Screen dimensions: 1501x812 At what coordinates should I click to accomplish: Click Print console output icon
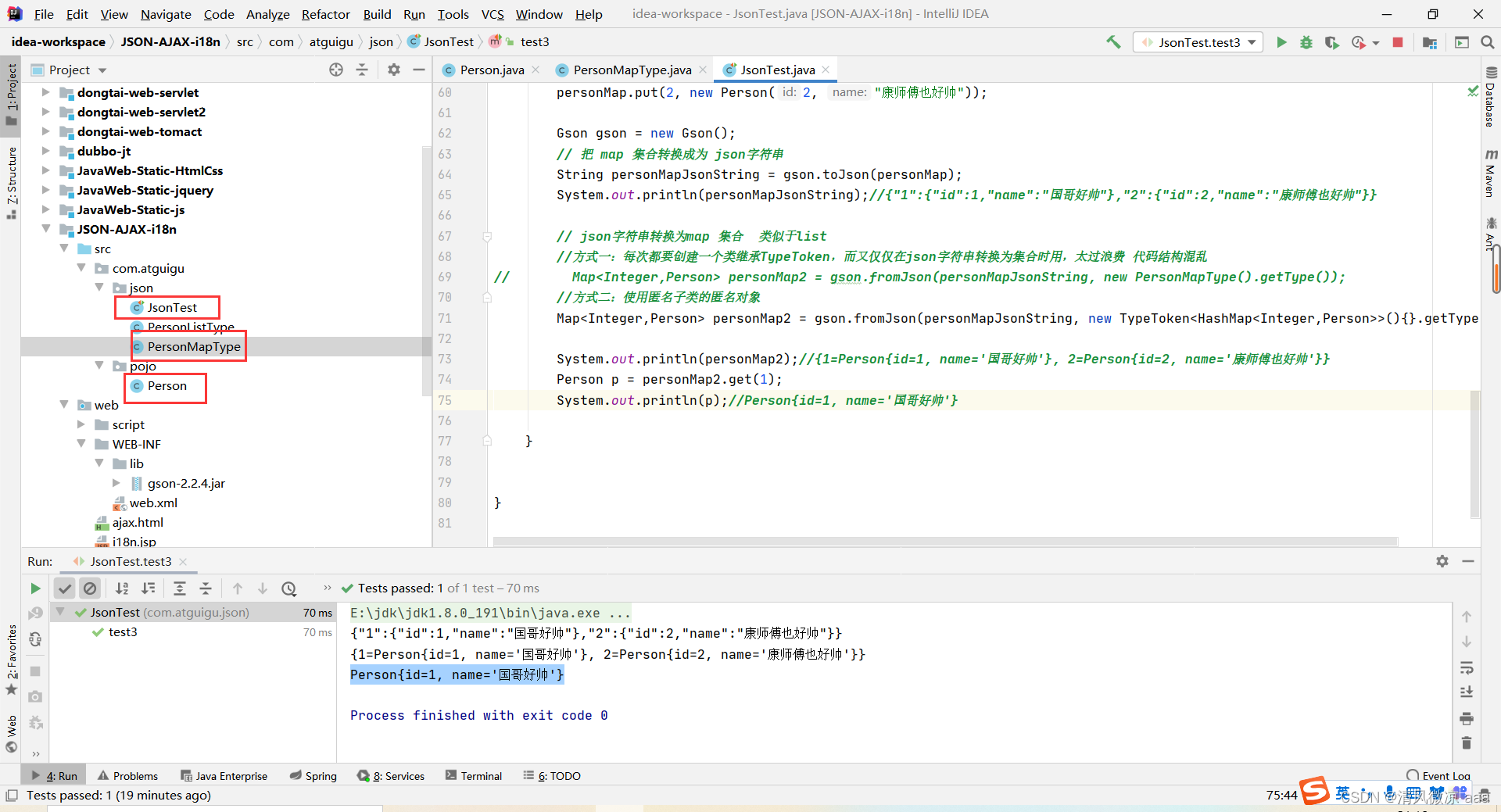pyautogui.click(x=1467, y=718)
